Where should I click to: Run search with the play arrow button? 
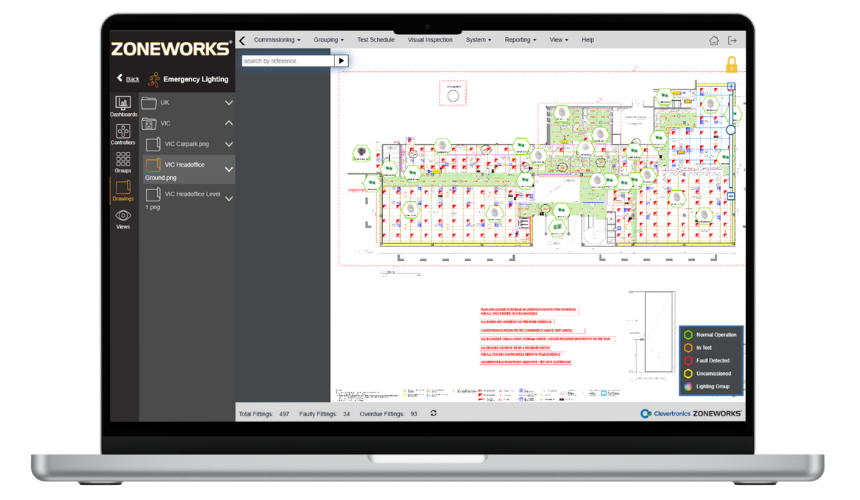341,61
